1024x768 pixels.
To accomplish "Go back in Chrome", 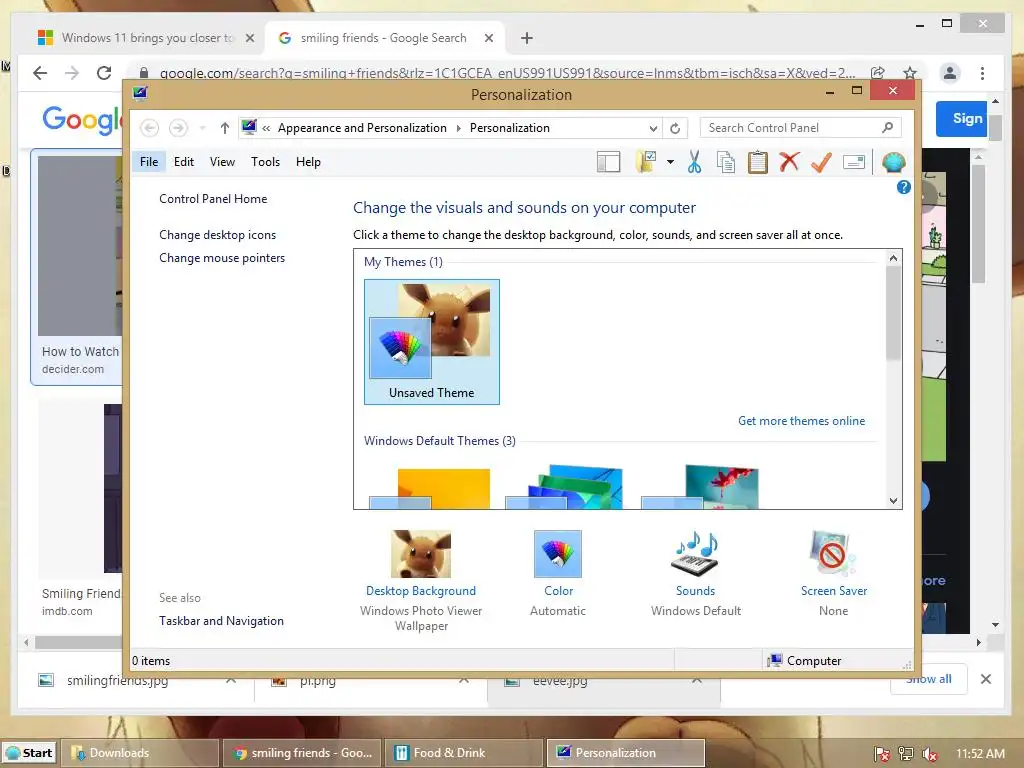I will pos(40,72).
